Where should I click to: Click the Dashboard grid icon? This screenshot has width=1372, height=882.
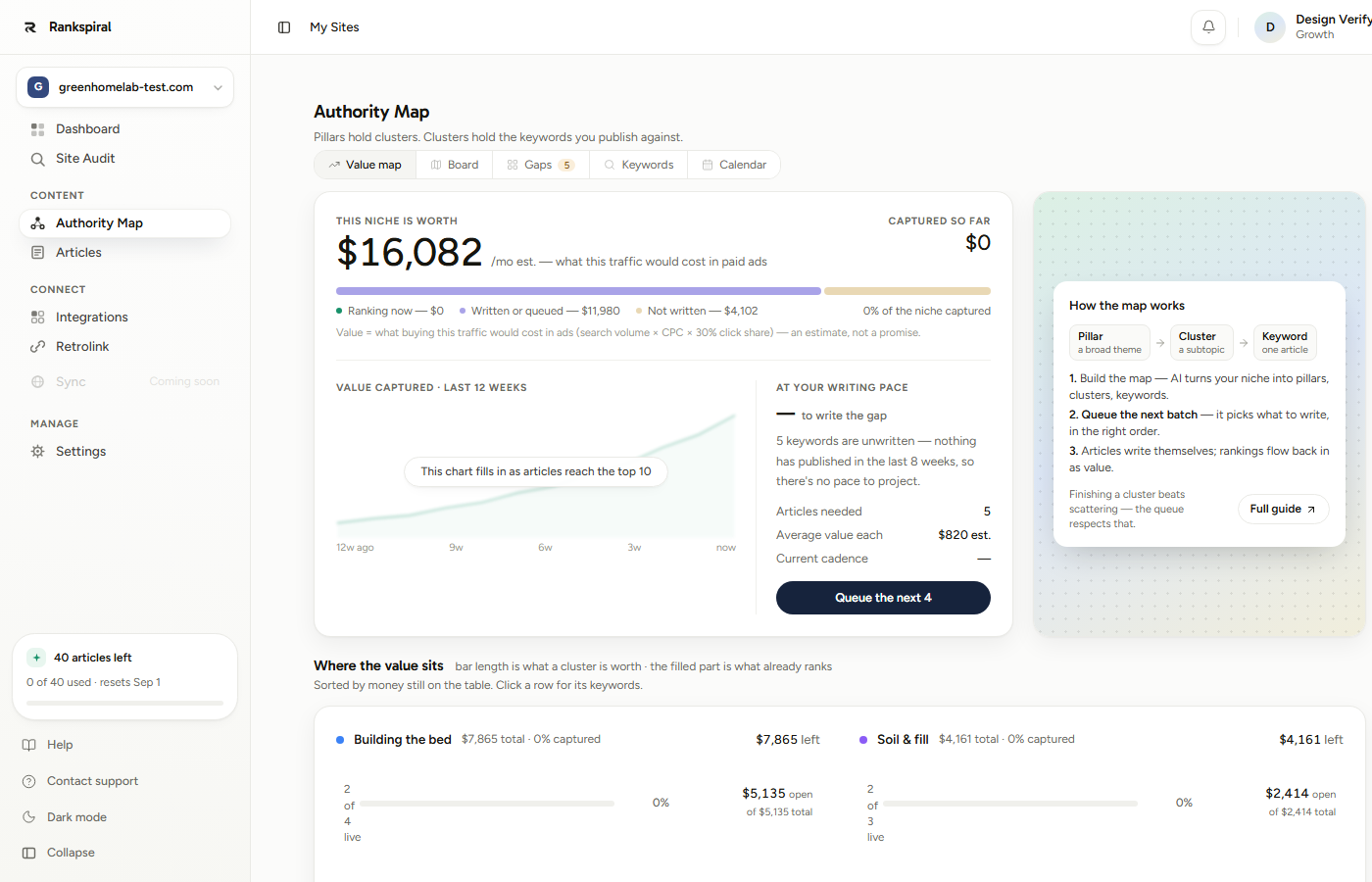click(38, 129)
